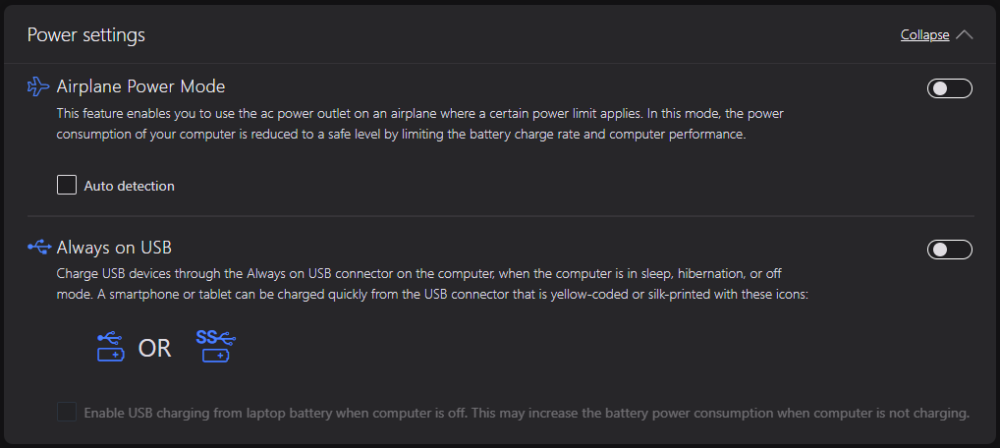
Task: Click the USB symbol beside Always on USB
Action: click(38, 246)
